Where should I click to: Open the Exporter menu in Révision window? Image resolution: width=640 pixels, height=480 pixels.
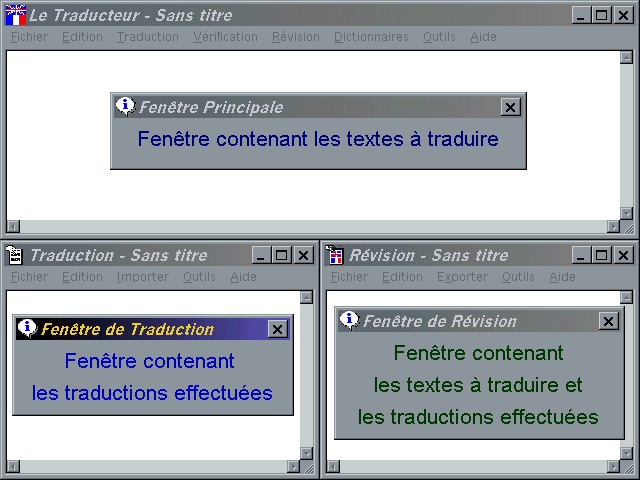coord(462,277)
